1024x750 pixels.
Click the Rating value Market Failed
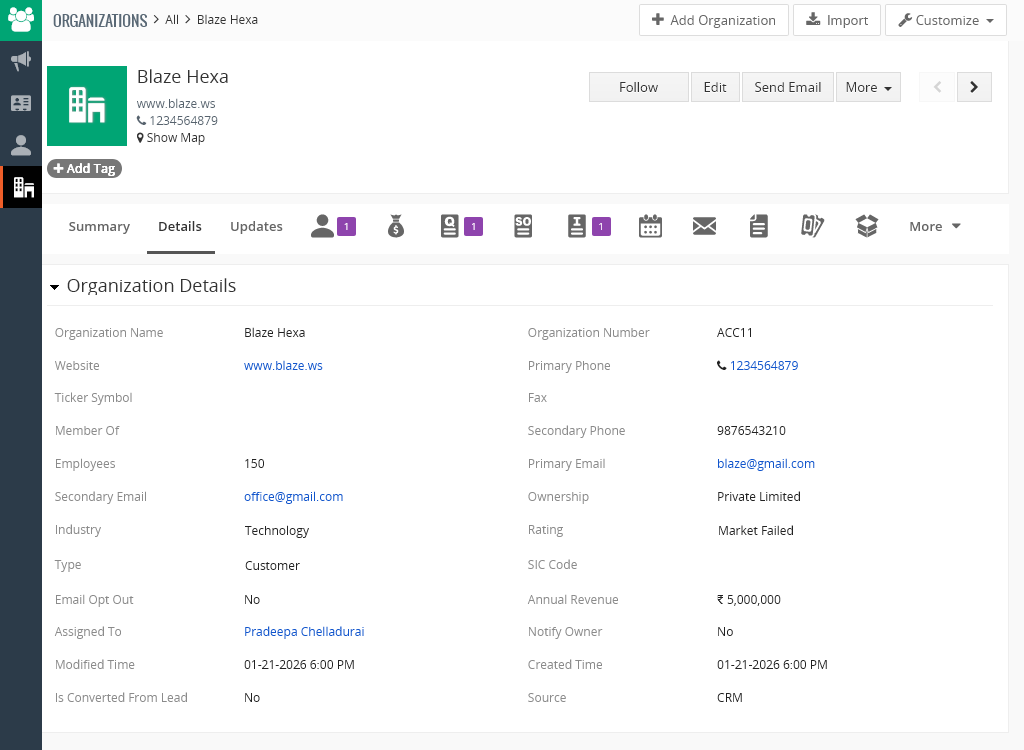[x=756, y=530]
